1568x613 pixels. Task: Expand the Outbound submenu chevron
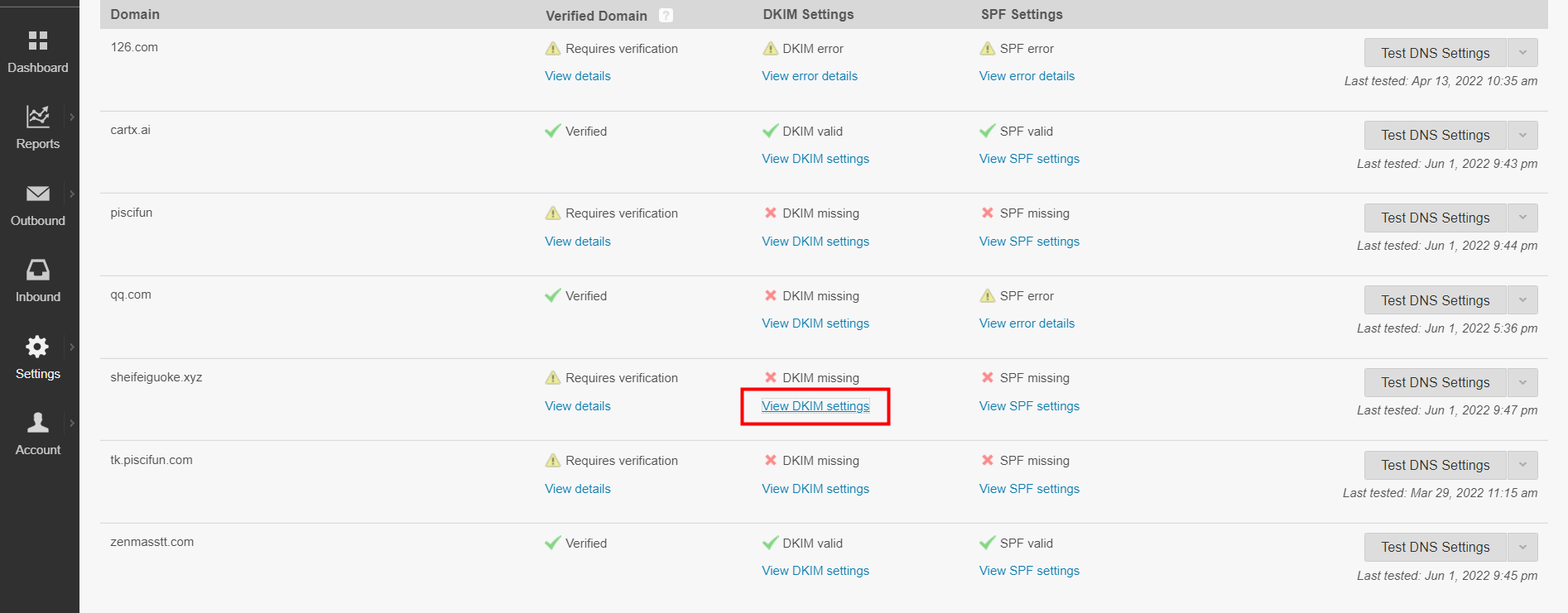point(72,194)
